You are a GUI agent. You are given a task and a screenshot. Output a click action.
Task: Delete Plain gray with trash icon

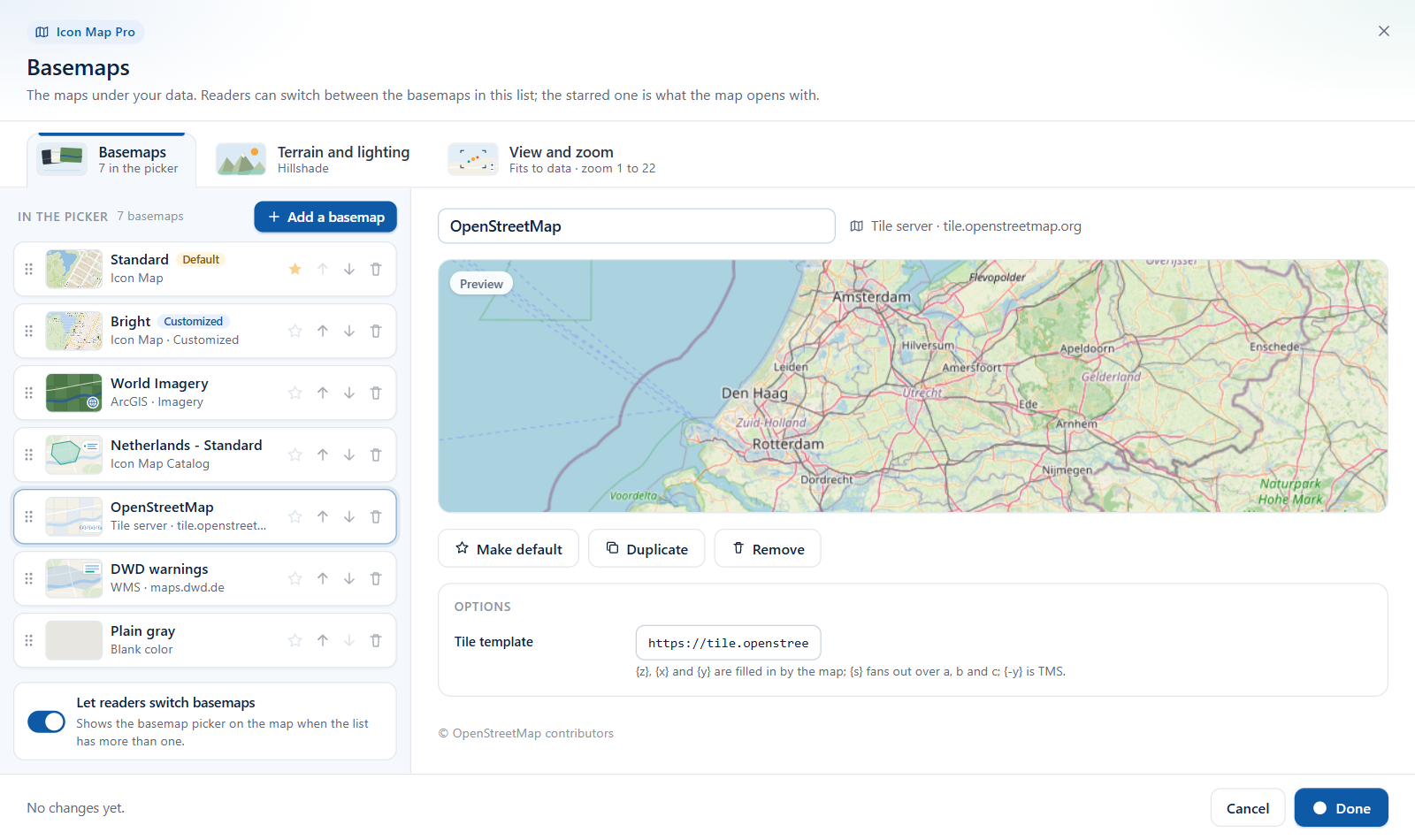pyautogui.click(x=376, y=640)
